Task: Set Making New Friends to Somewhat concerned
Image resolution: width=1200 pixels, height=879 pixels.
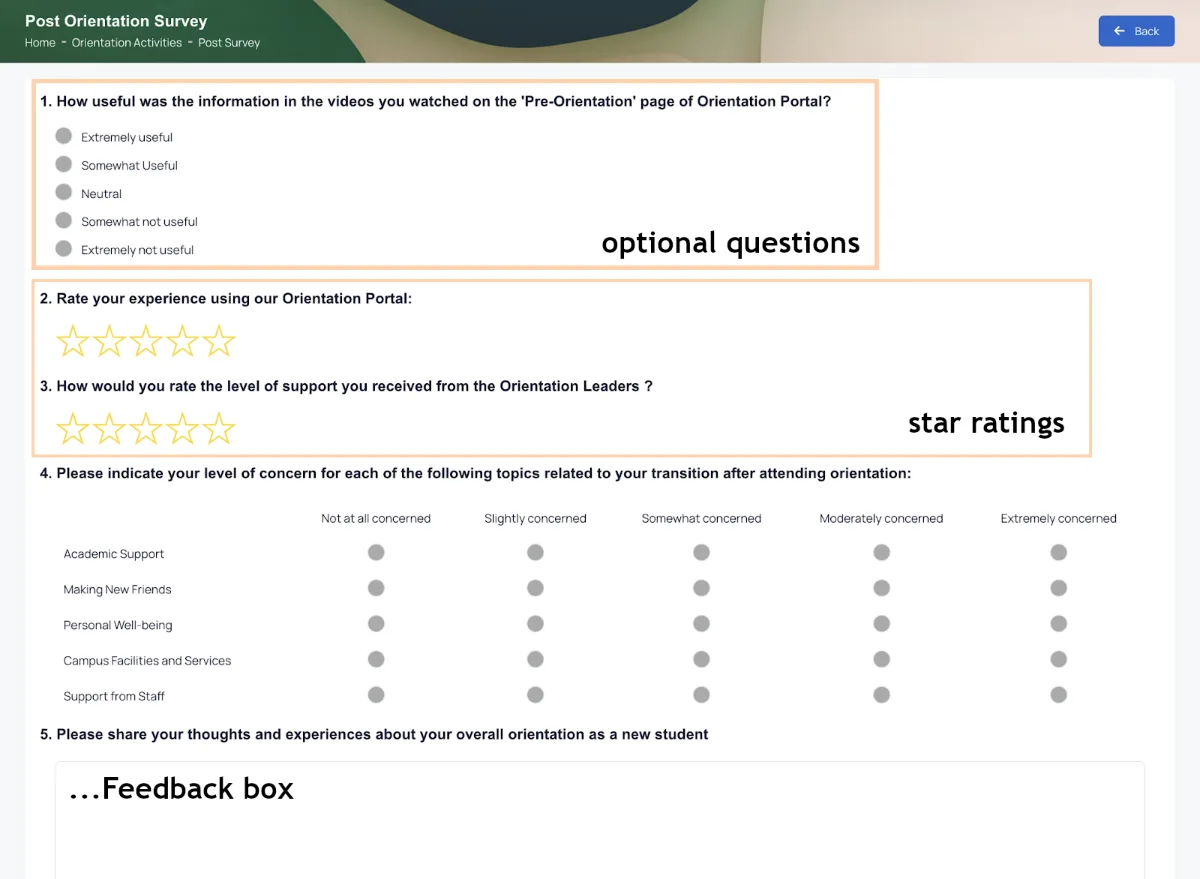Action: tap(702, 588)
